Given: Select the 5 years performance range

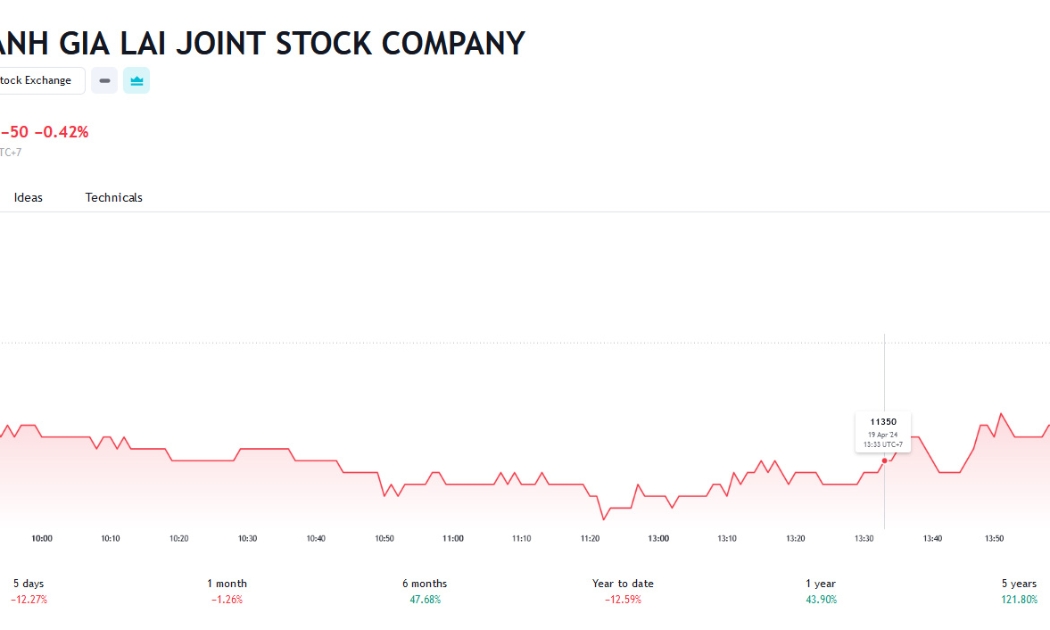Looking at the screenshot, I should [1019, 591].
